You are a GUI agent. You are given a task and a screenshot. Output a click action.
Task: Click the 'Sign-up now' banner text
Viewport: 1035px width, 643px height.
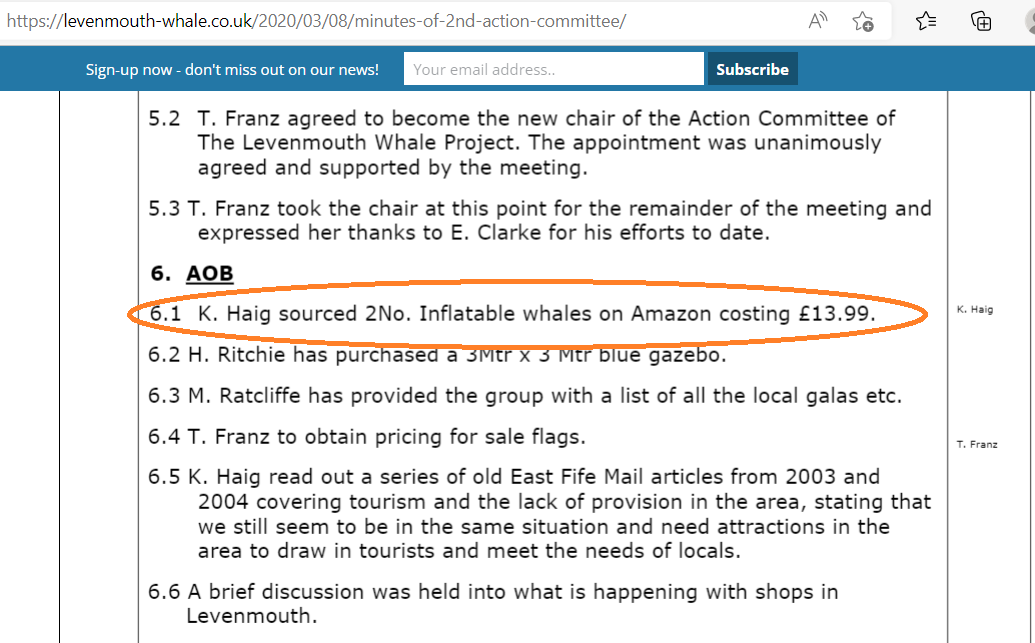click(232, 69)
